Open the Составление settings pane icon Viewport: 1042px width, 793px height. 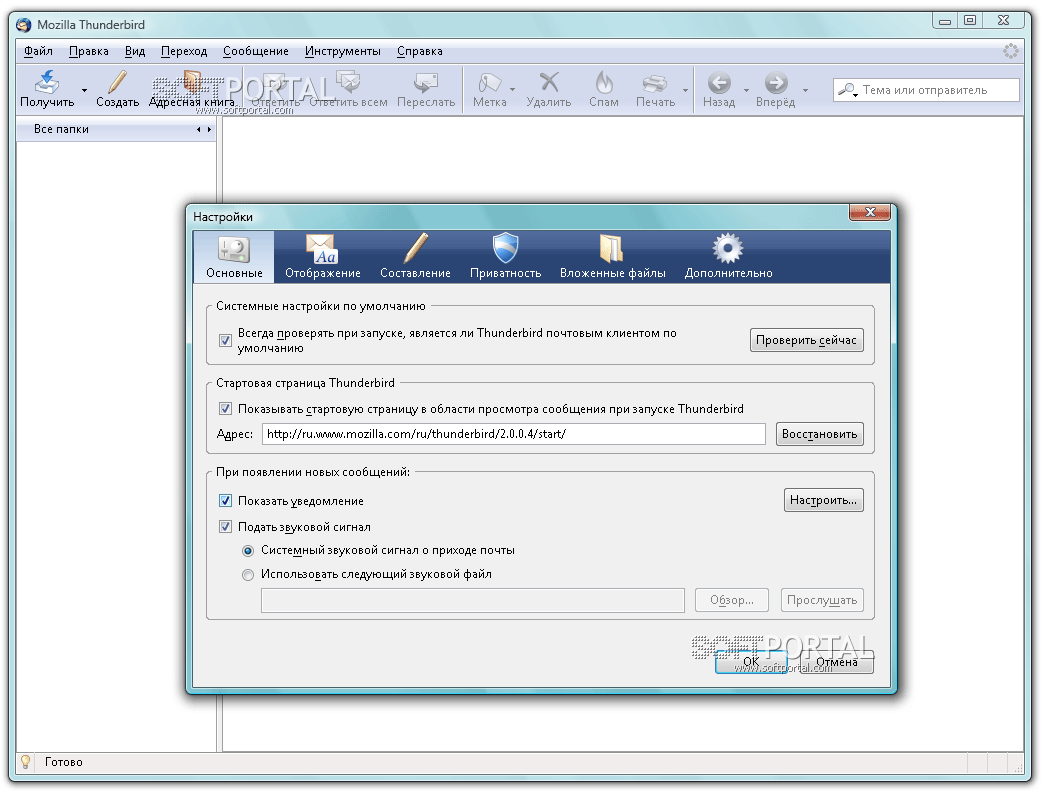[x=415, y=249]
